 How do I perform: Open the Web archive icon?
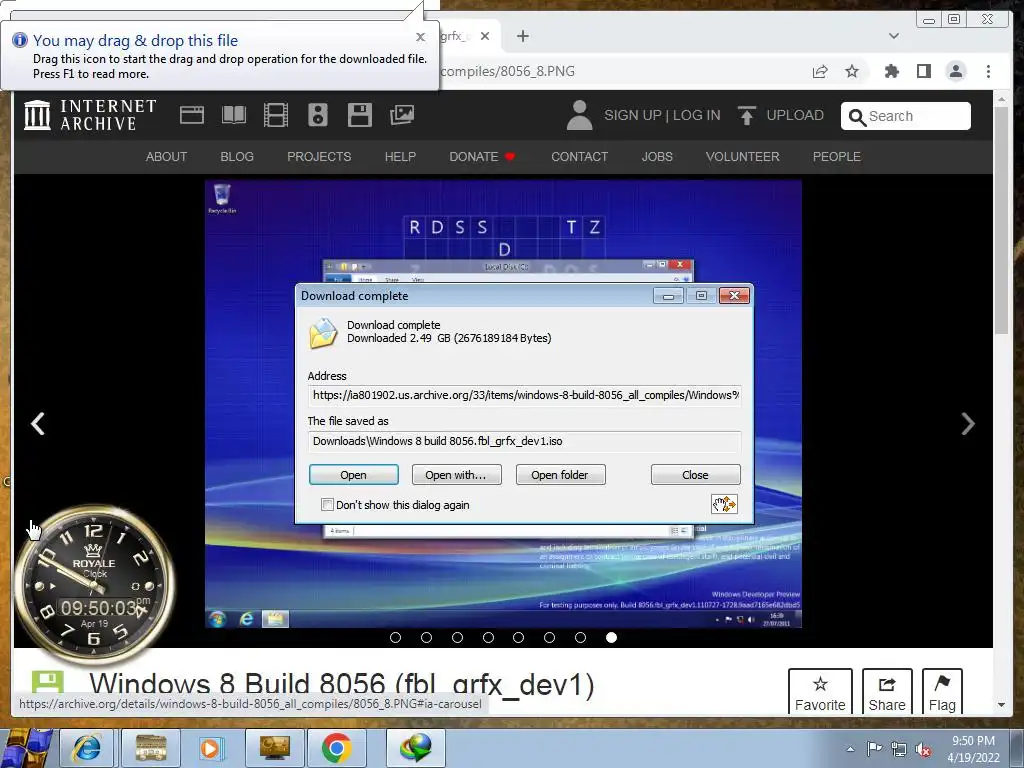[x=191, y=115]
